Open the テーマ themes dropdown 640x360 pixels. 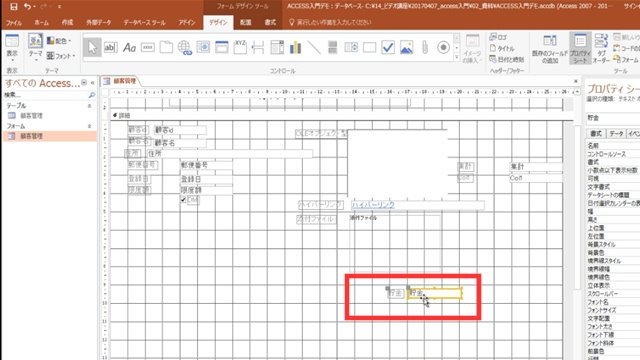(x=36, y=48)
